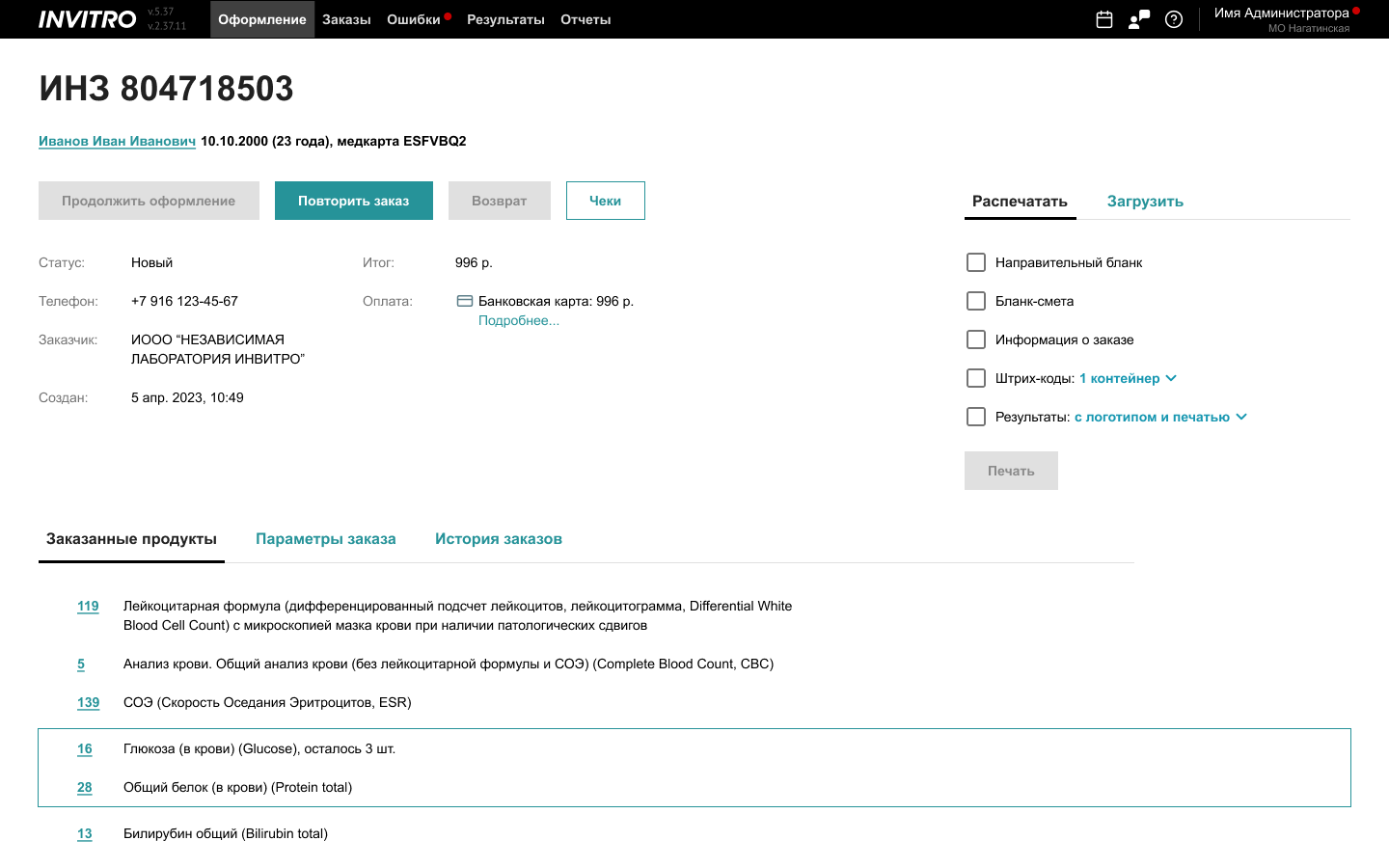This screenshot has height=868, width=1389.
Task: Click the Глюкоза (в крови) (Glucose) row
Action: pos(259,748)
